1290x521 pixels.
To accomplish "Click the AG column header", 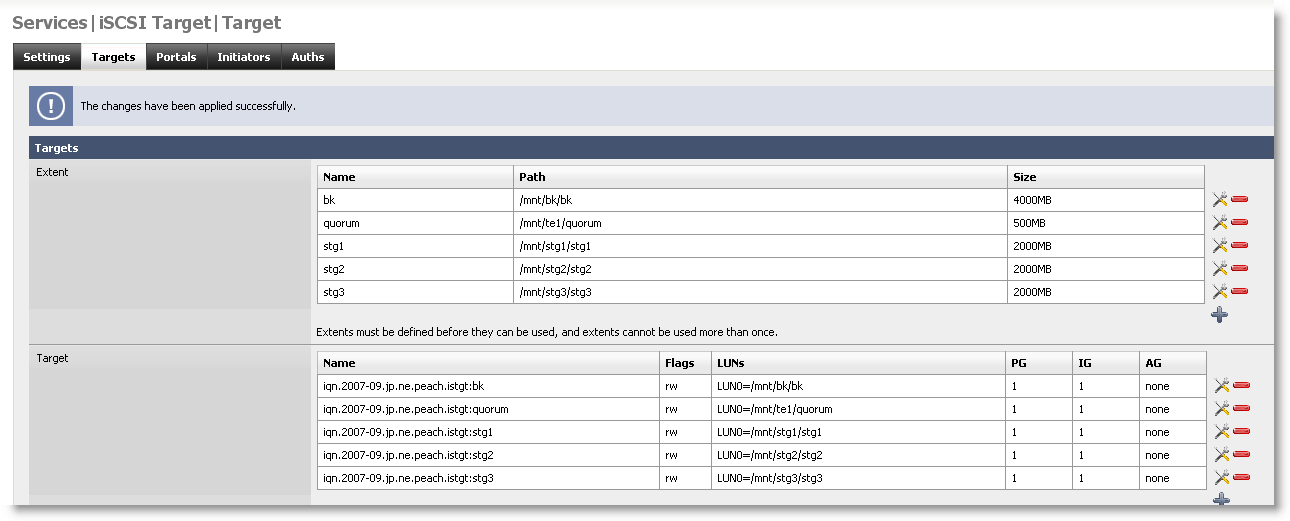I will [x=1173, y=363].
